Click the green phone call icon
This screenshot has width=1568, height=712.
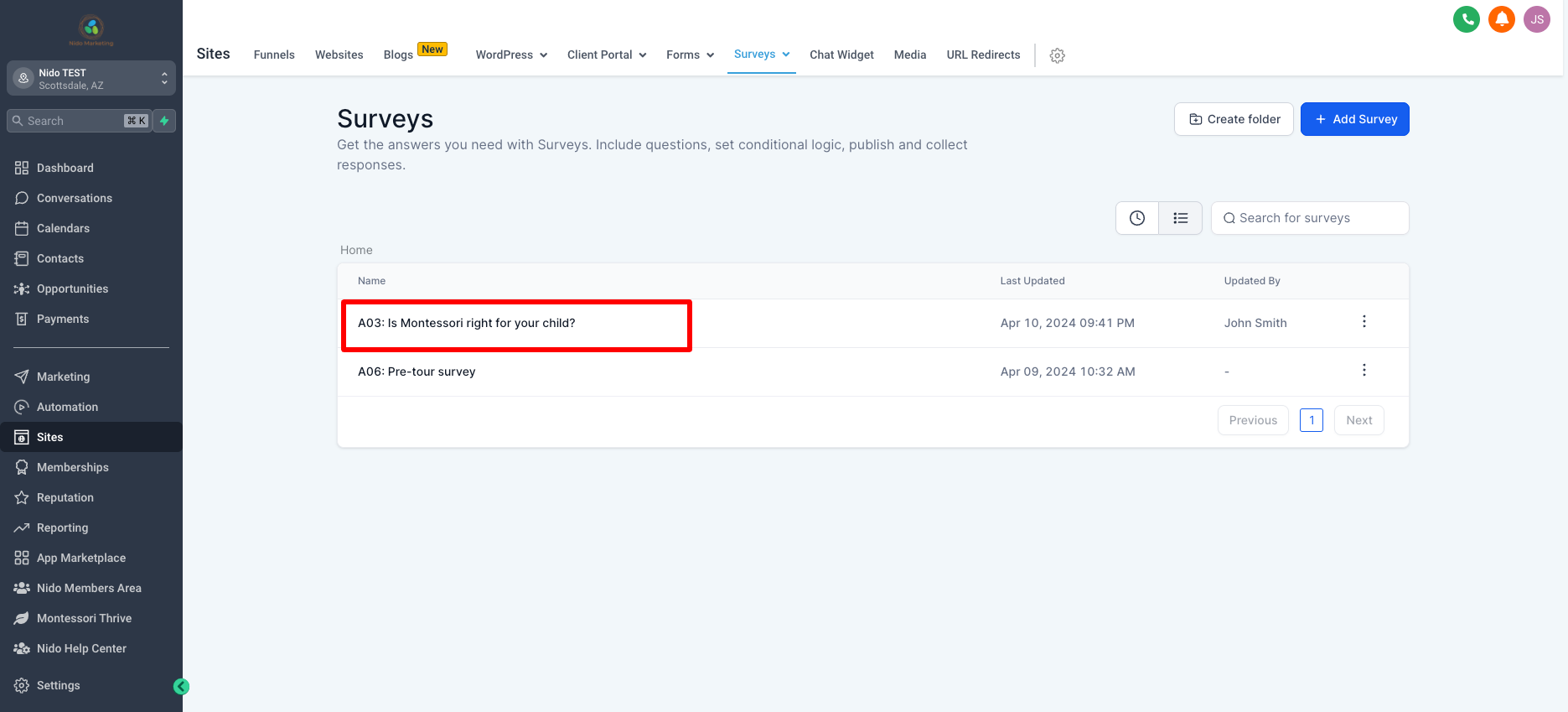[1467, 19]
